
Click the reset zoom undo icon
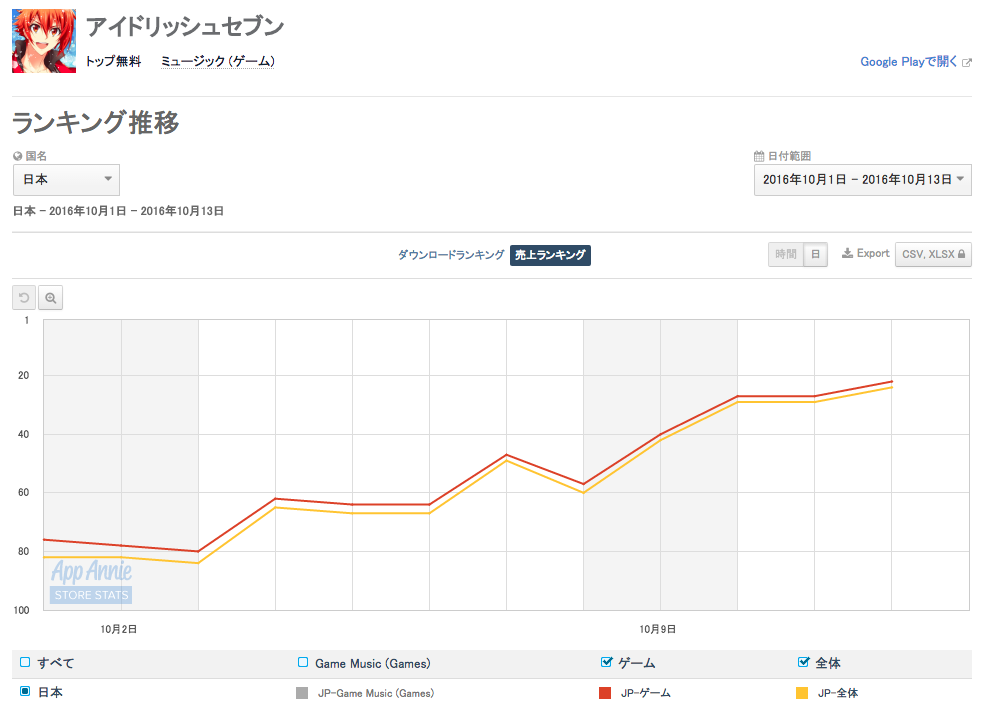tap(24, 298)
